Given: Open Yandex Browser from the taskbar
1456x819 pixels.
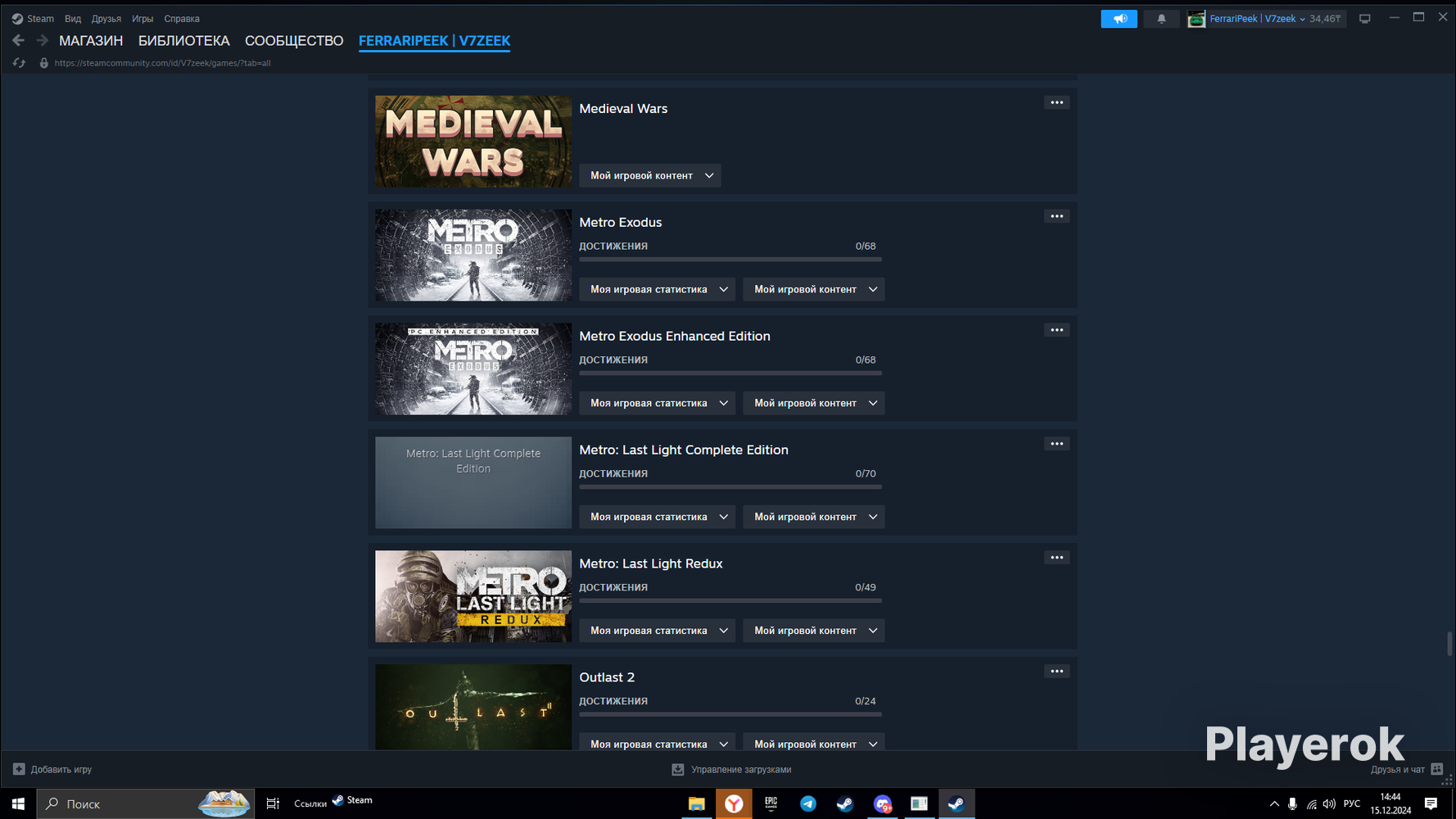Looking at the screenshot, I should click(734, 804).
